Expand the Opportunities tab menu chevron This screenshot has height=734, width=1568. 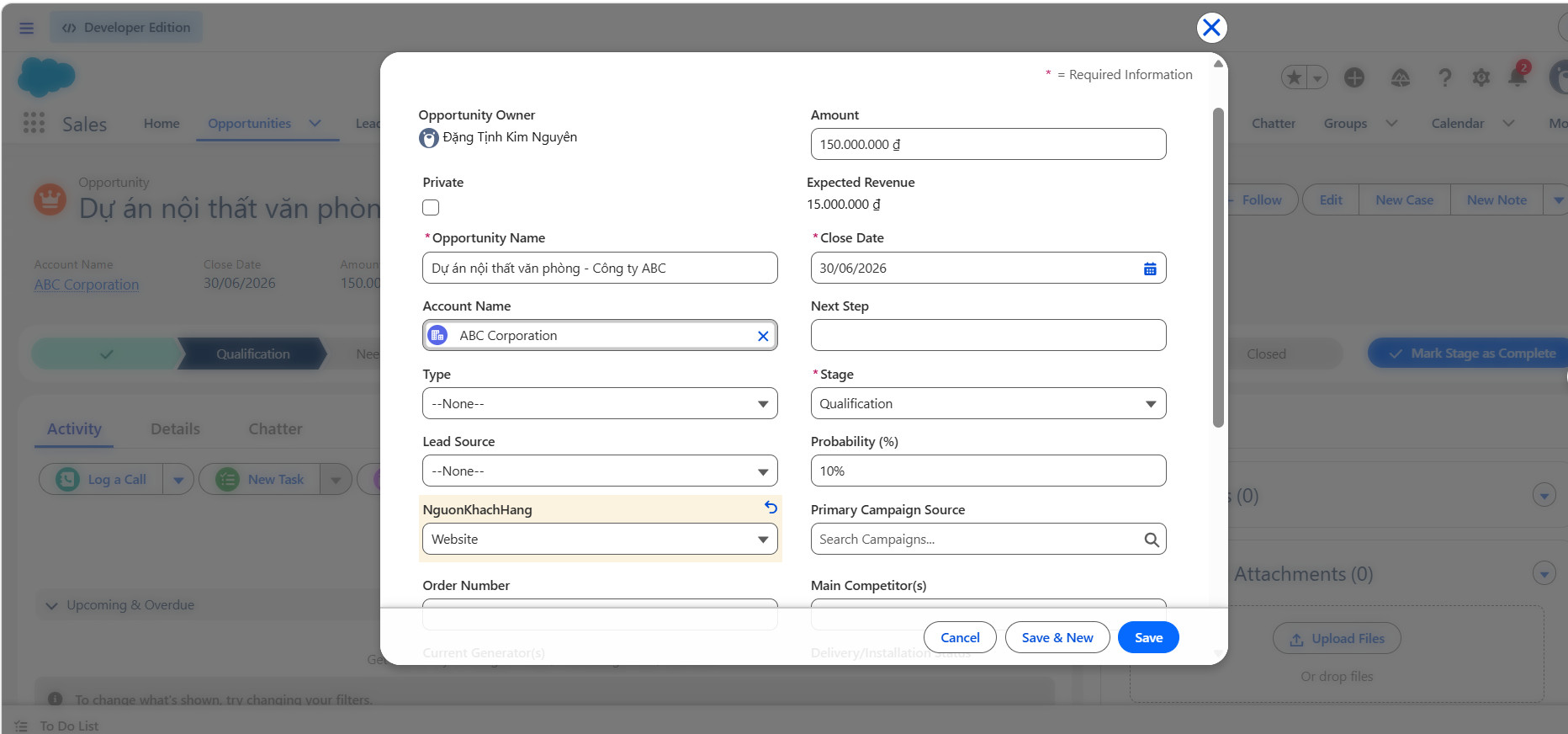pos(315,123)
